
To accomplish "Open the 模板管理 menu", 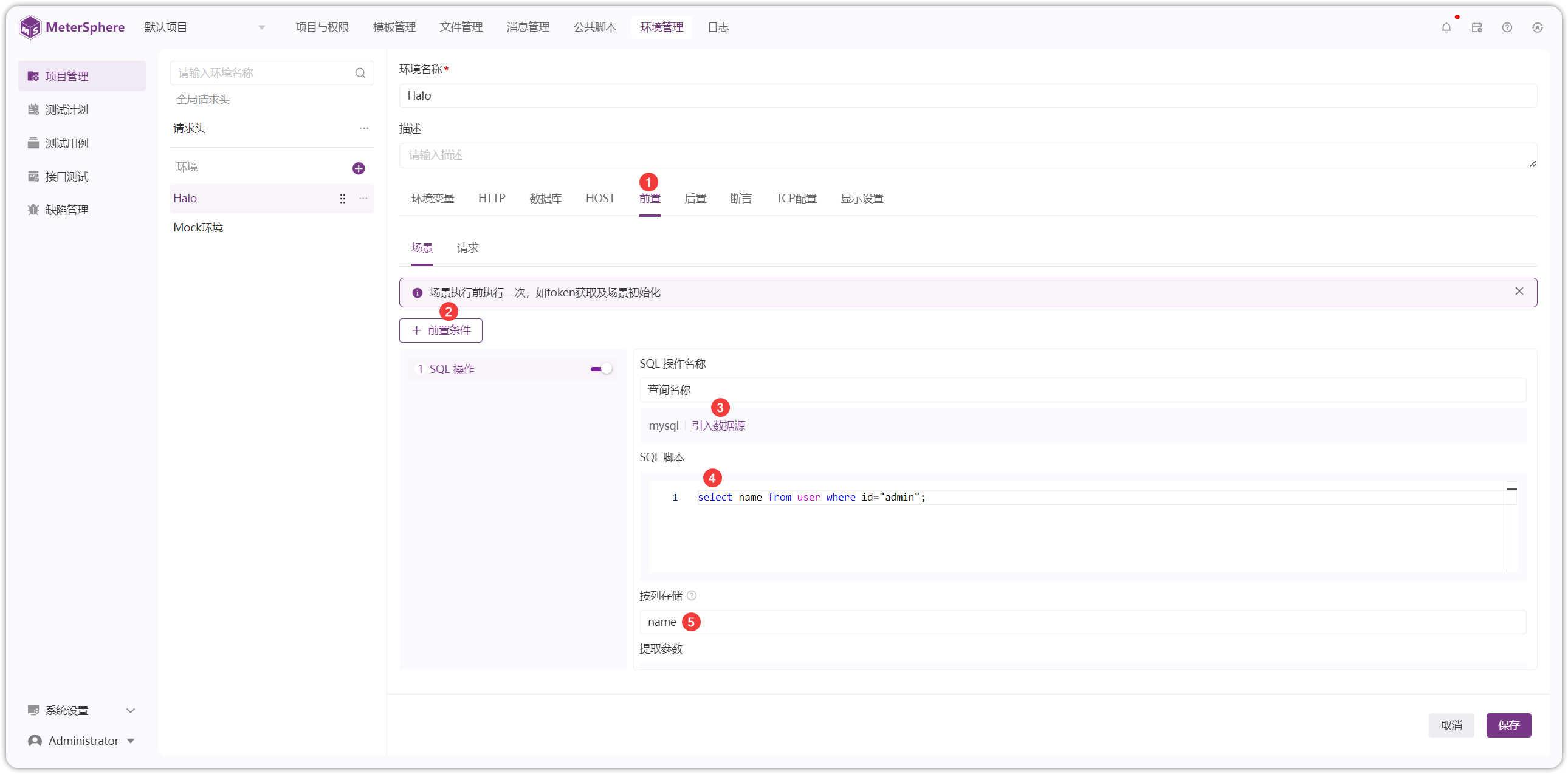I will (x=394, y=27).
